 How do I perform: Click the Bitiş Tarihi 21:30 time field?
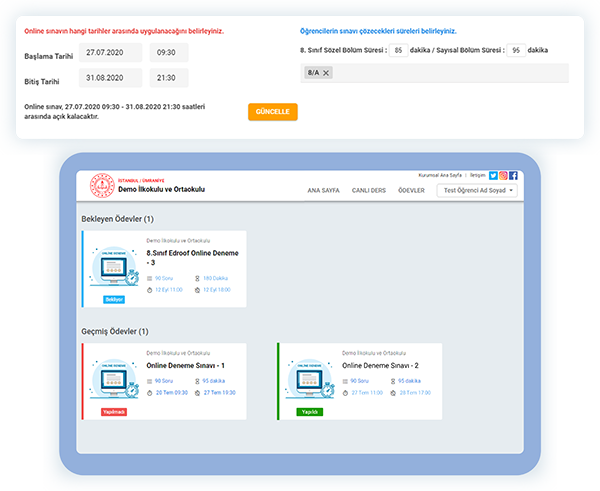(x=174, y=77)
